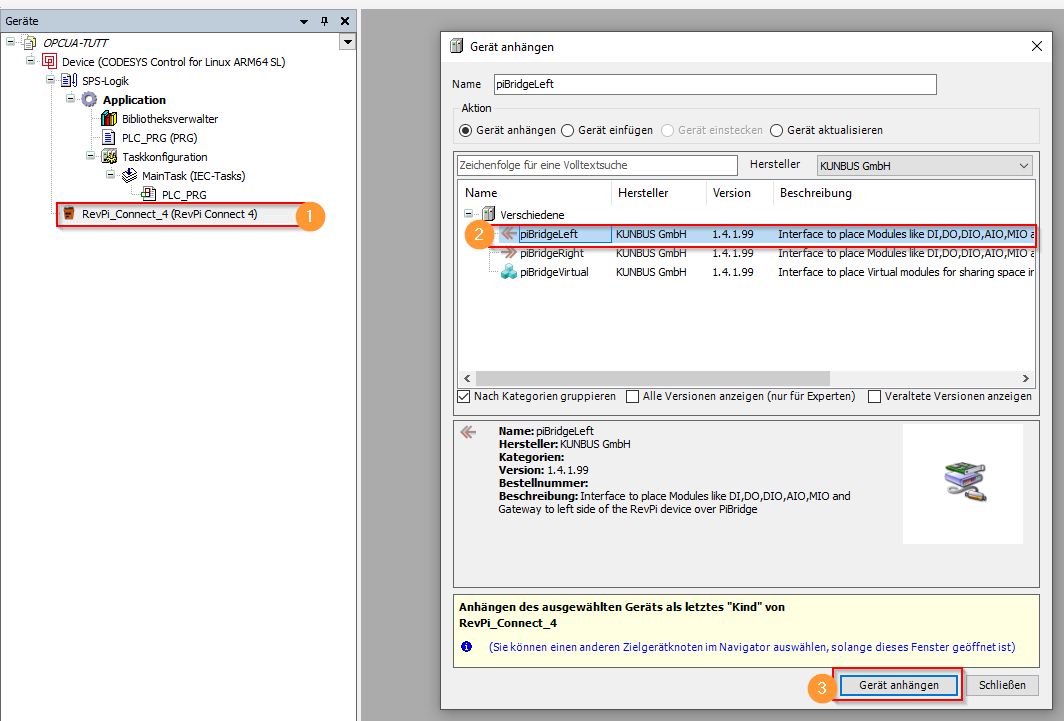Open the Geräte panel dropdown chevron

[303, 20]
